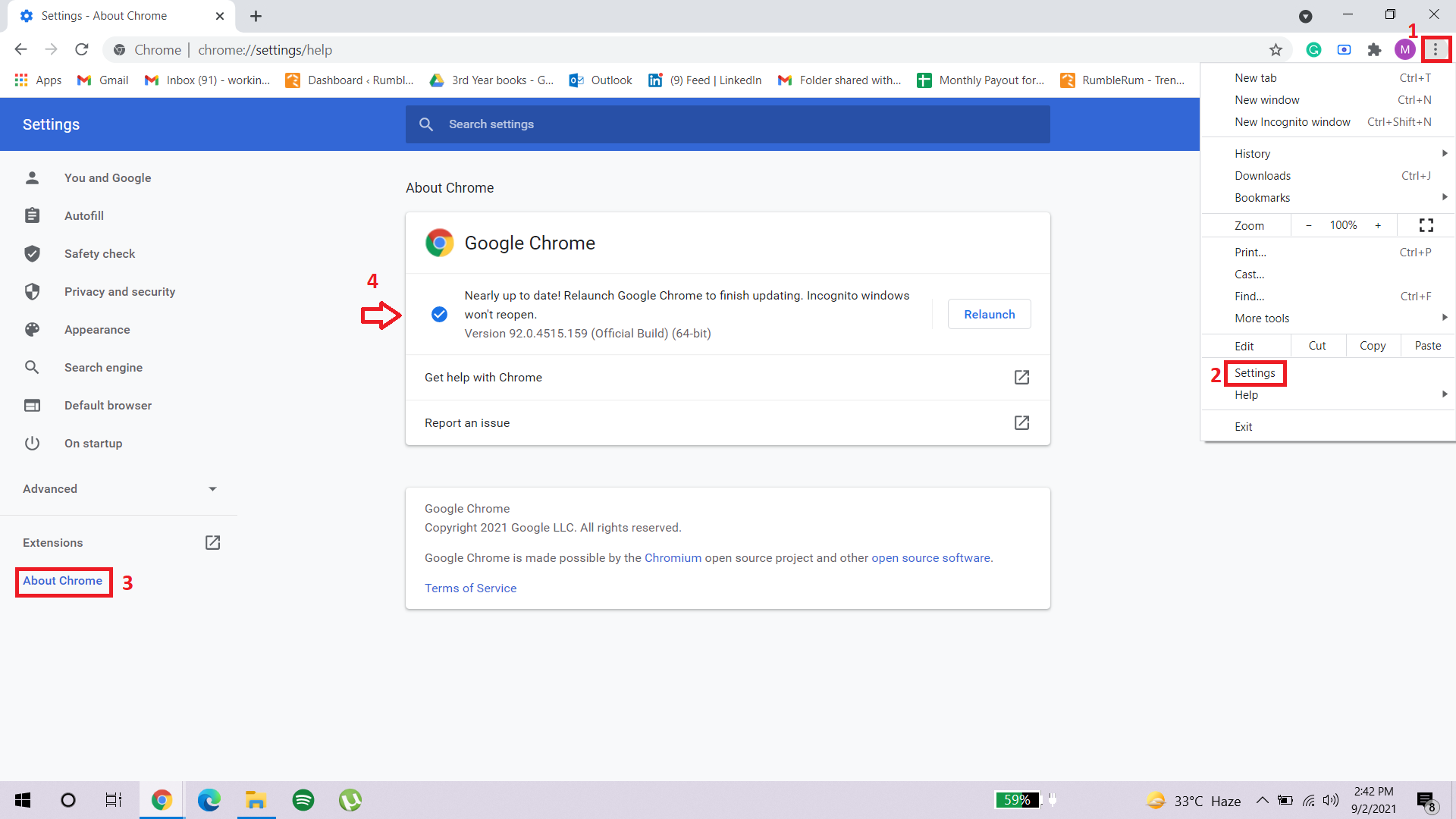This screenshot has width=1456, height=819.
Task: Click Copy in the Edit row
Action: tap(1373, 346)
